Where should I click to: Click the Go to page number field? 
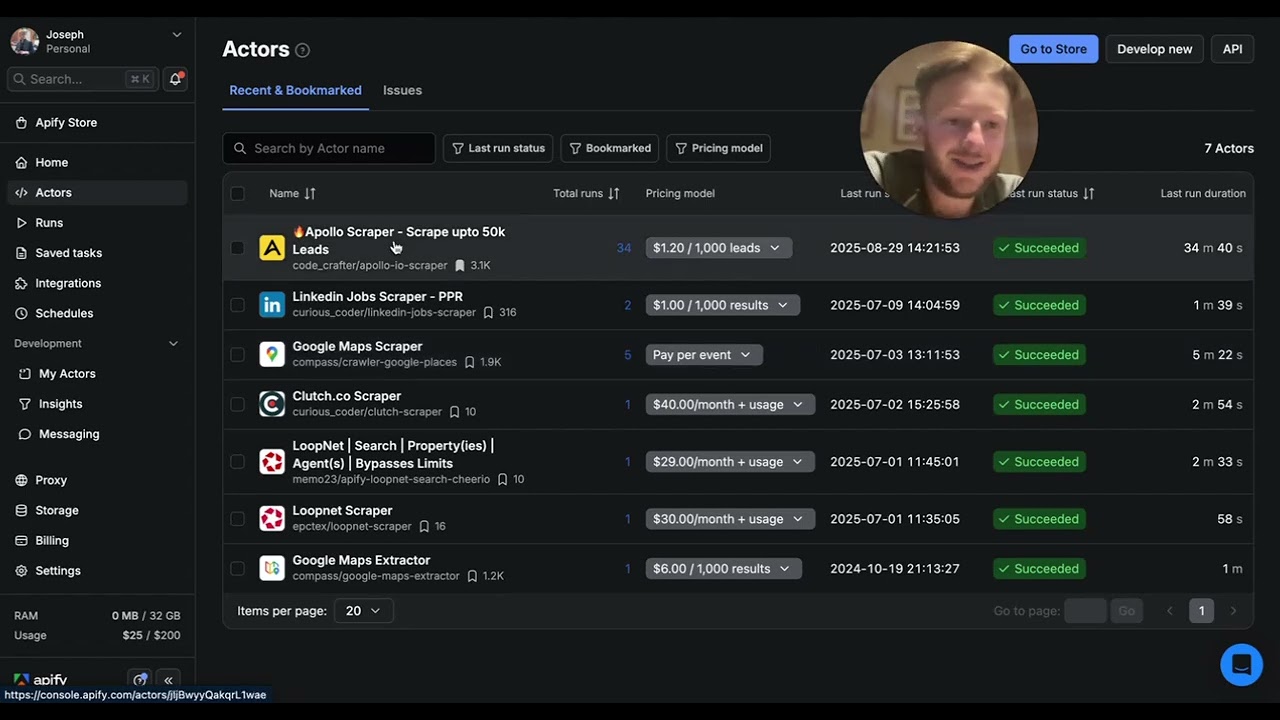[x=1086, y=611]
